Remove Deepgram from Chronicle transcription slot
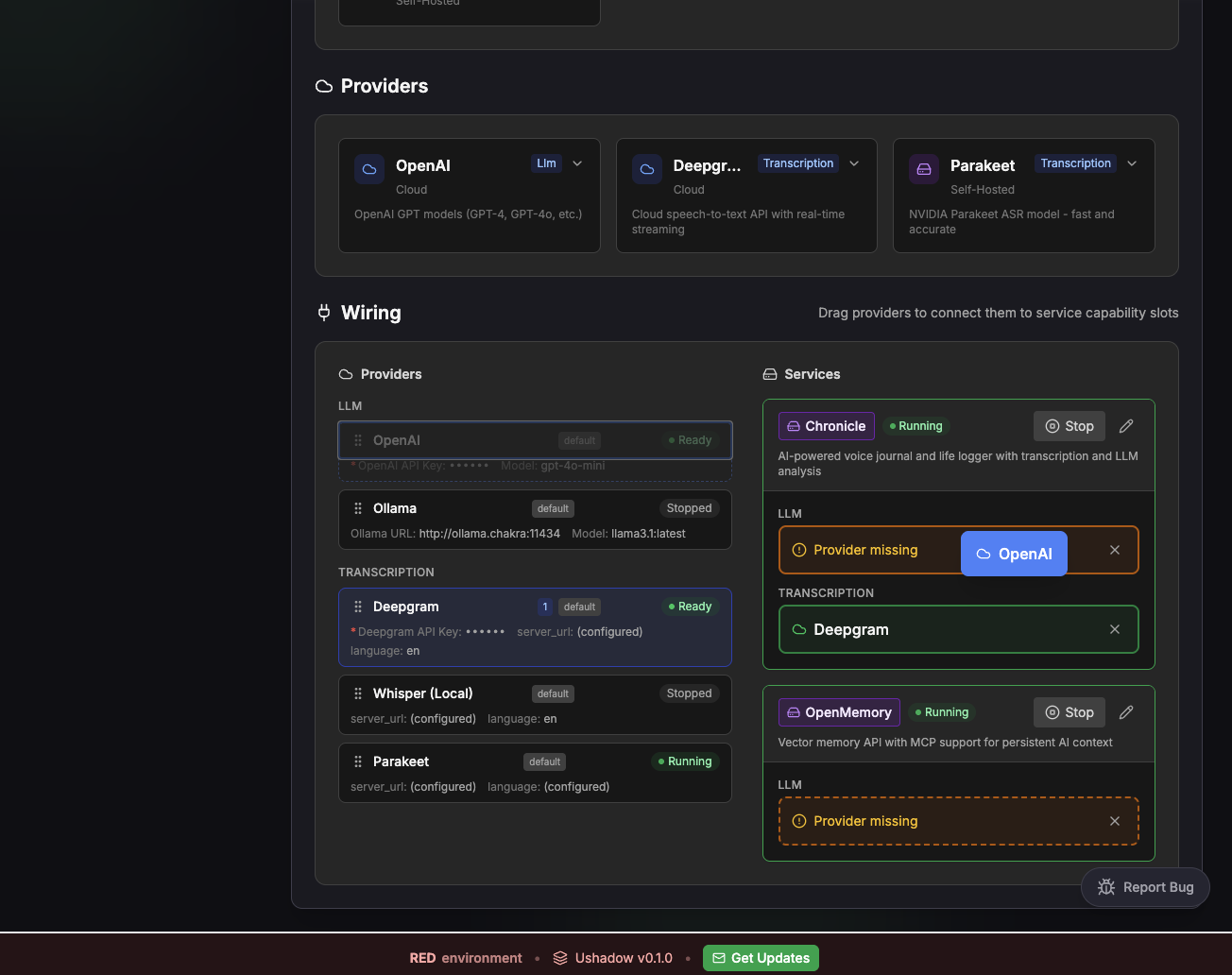1232x975 pixels. [1115, 629]
